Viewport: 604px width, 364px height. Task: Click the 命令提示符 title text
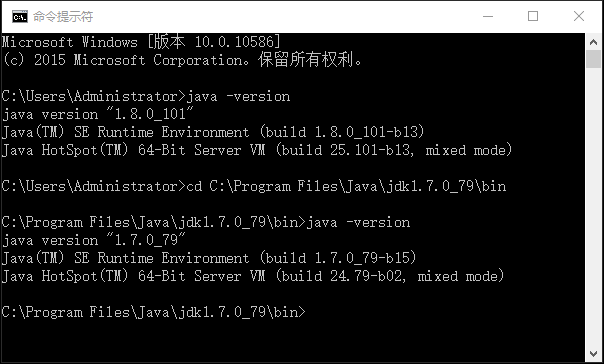[x=63, y=17]
